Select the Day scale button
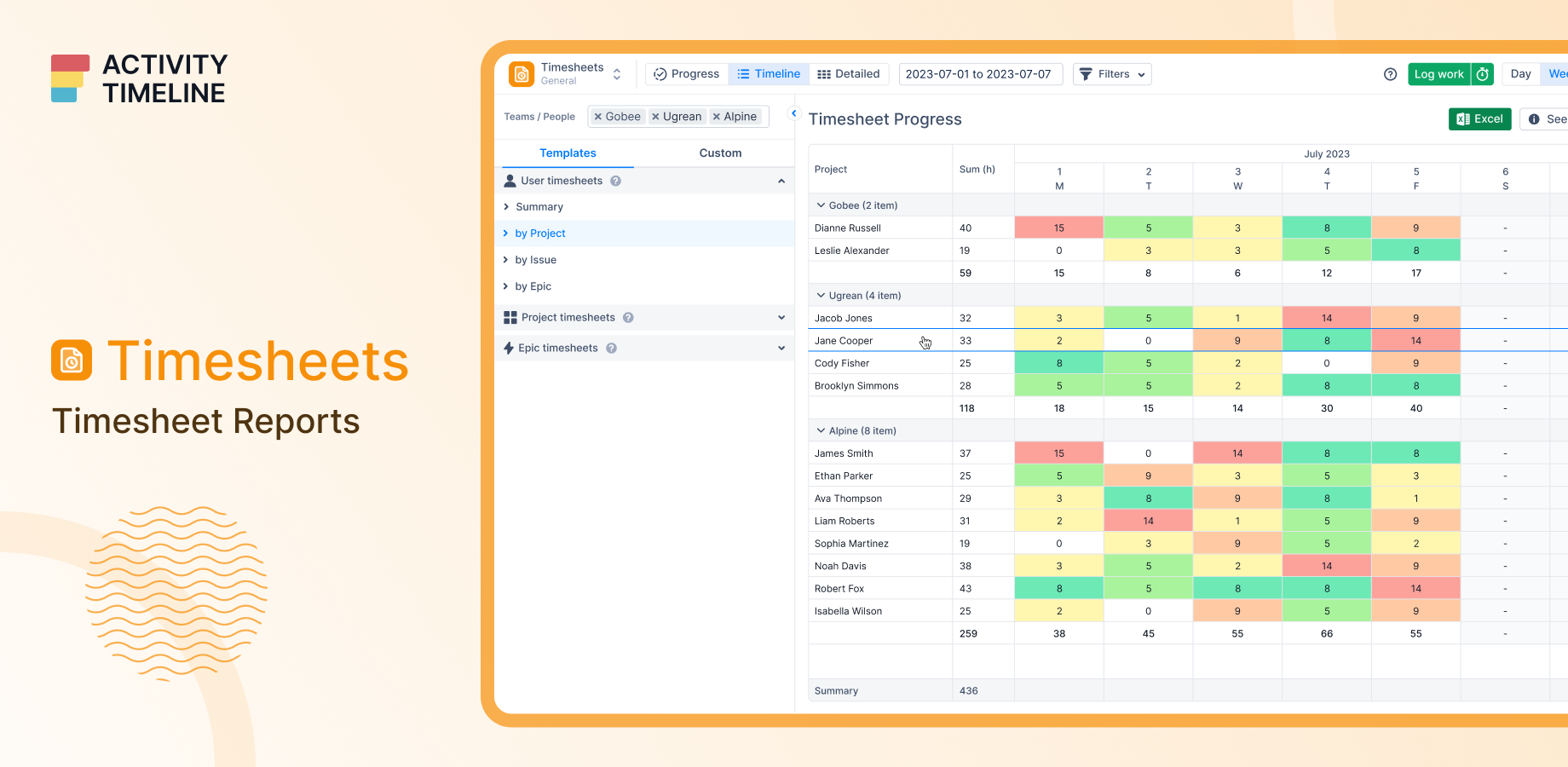This screenshot has width=1568, height=767. point(1521,74)
